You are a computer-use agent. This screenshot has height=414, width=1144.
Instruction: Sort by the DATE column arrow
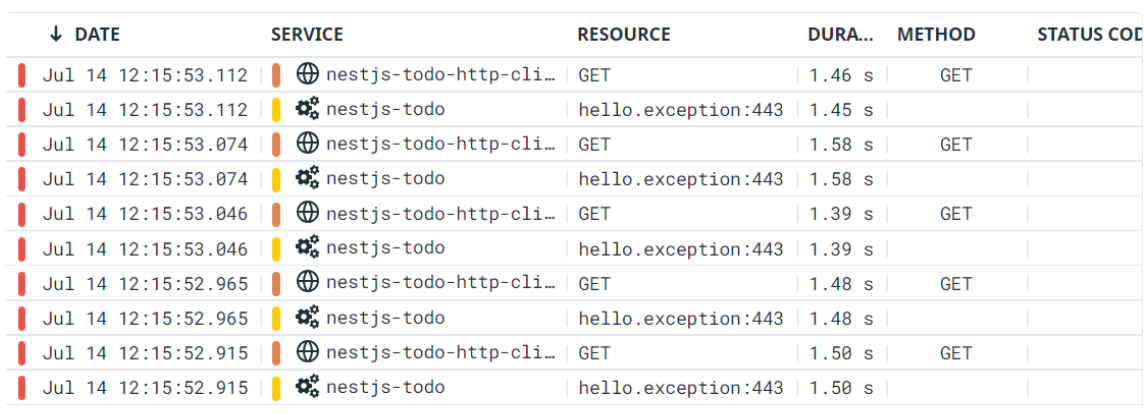pos(56,34)
